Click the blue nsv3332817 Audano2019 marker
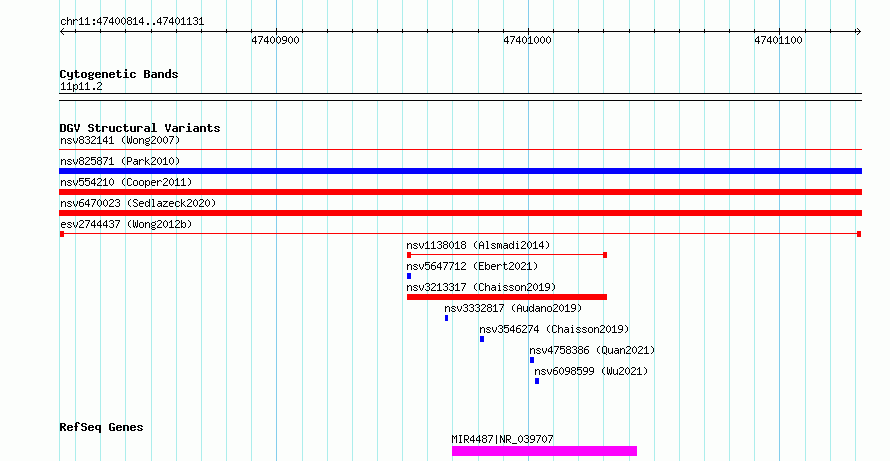The height and width of the screenshot is (461, 890). [x=446, y=318]
